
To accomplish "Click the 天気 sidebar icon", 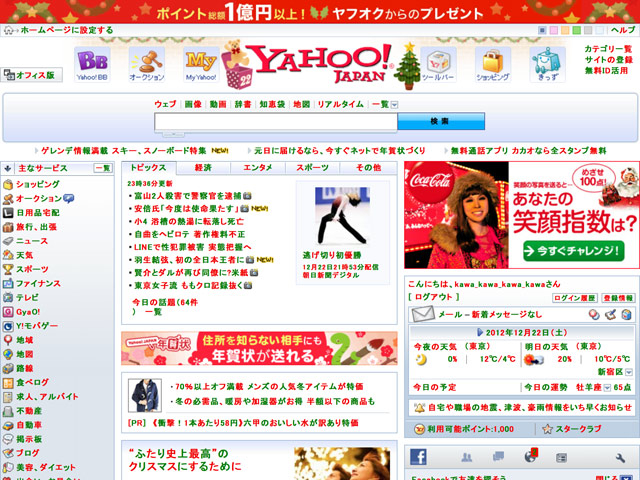I will 8,256.
